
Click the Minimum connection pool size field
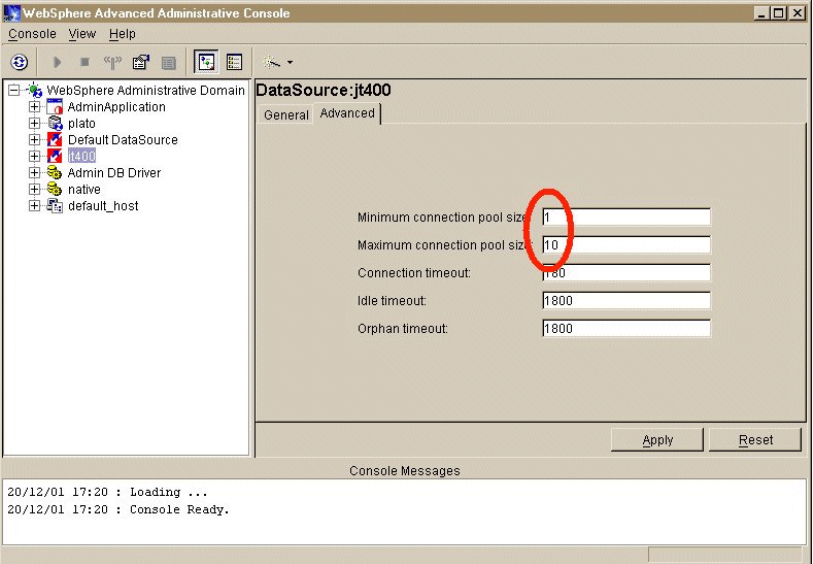(x=626, y=217)
